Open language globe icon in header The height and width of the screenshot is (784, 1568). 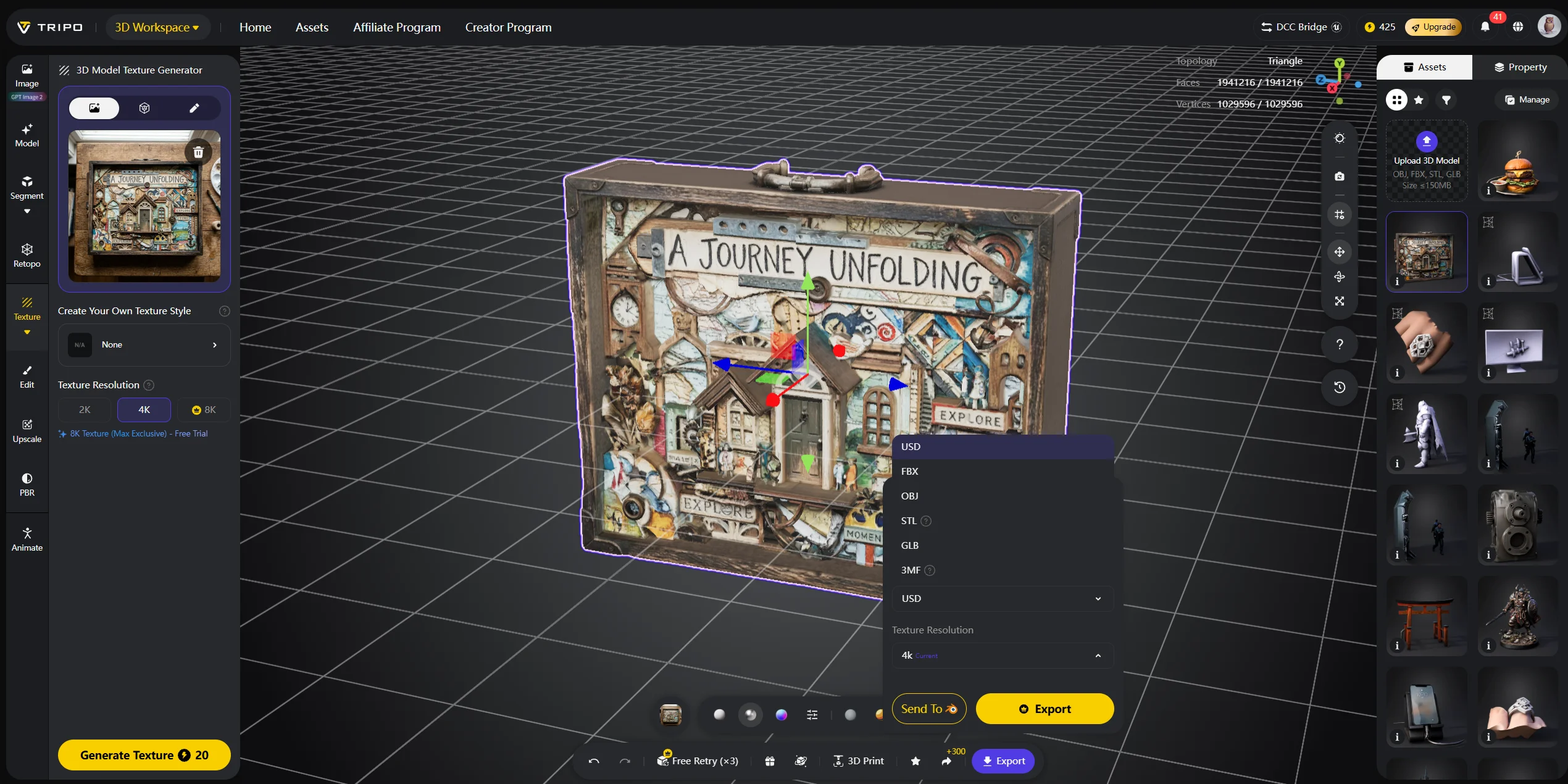(1518, 27)
